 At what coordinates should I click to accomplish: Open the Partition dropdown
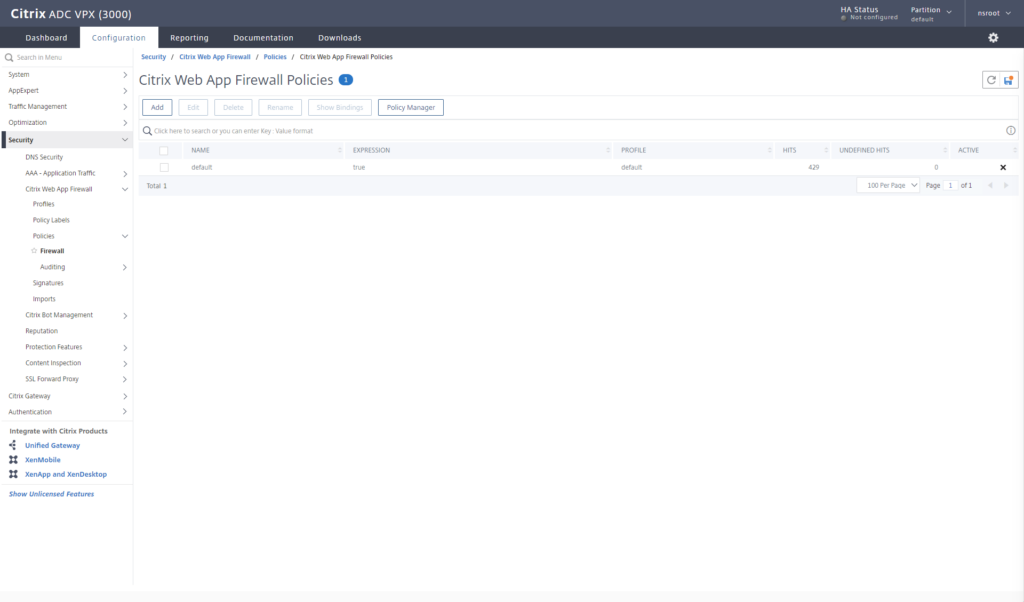930,12
